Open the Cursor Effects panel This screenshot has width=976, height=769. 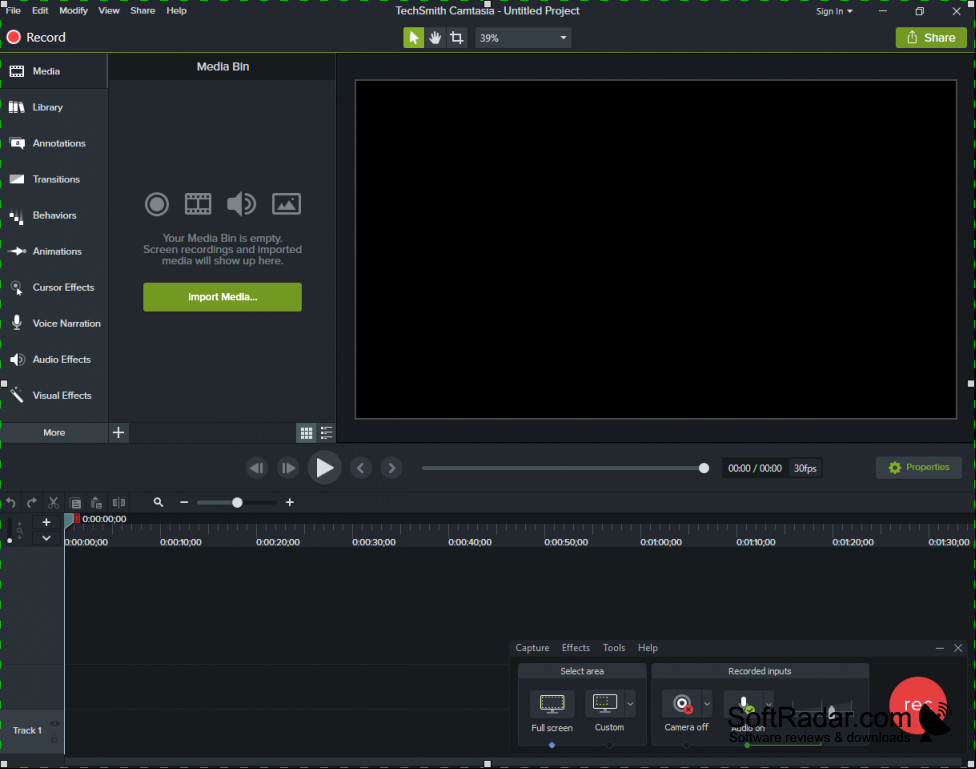(54, 288)
